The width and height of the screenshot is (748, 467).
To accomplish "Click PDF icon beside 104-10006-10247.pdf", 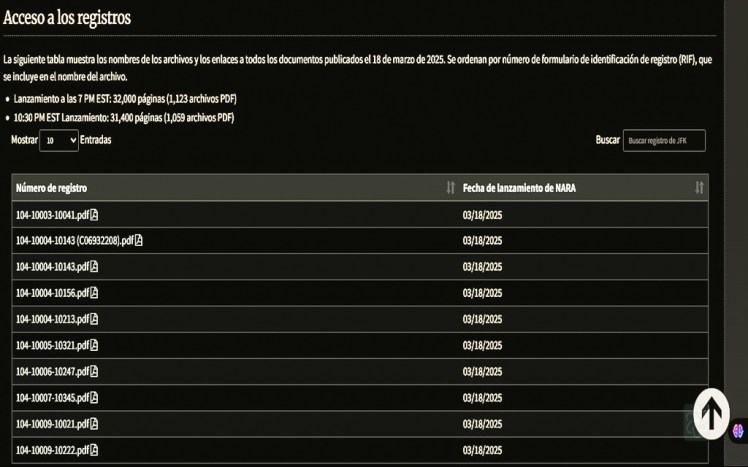I will (94, 371).
